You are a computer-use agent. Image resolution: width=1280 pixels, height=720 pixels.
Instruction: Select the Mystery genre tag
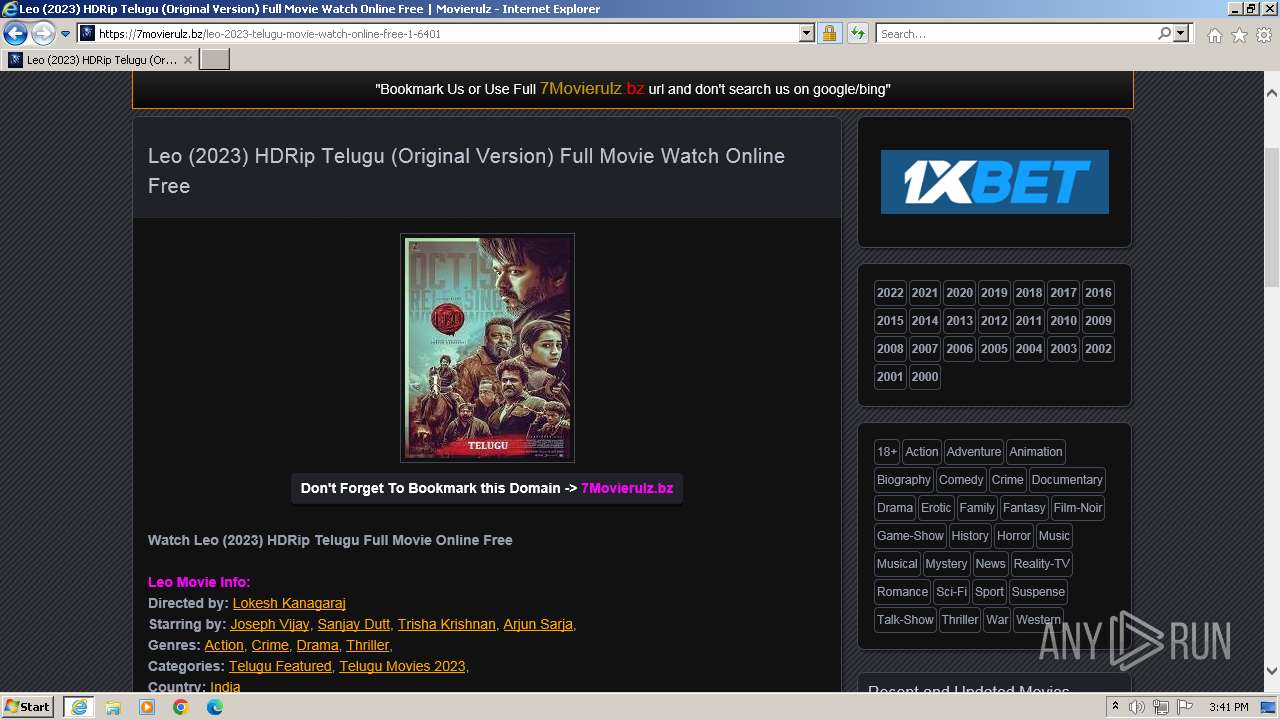click(946, 564)
